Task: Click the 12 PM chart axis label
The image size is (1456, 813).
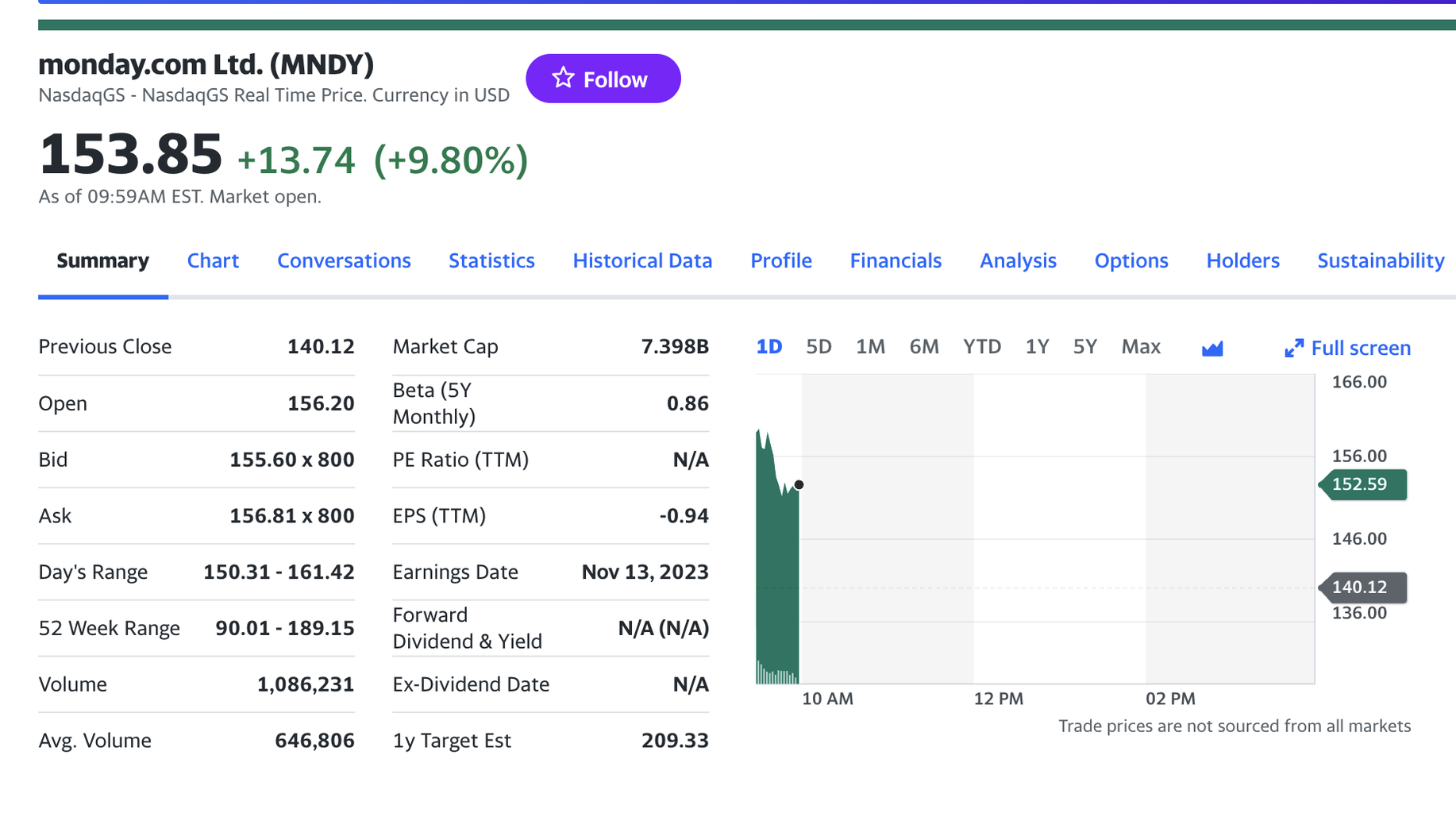Action: click(x=999, y=699)
